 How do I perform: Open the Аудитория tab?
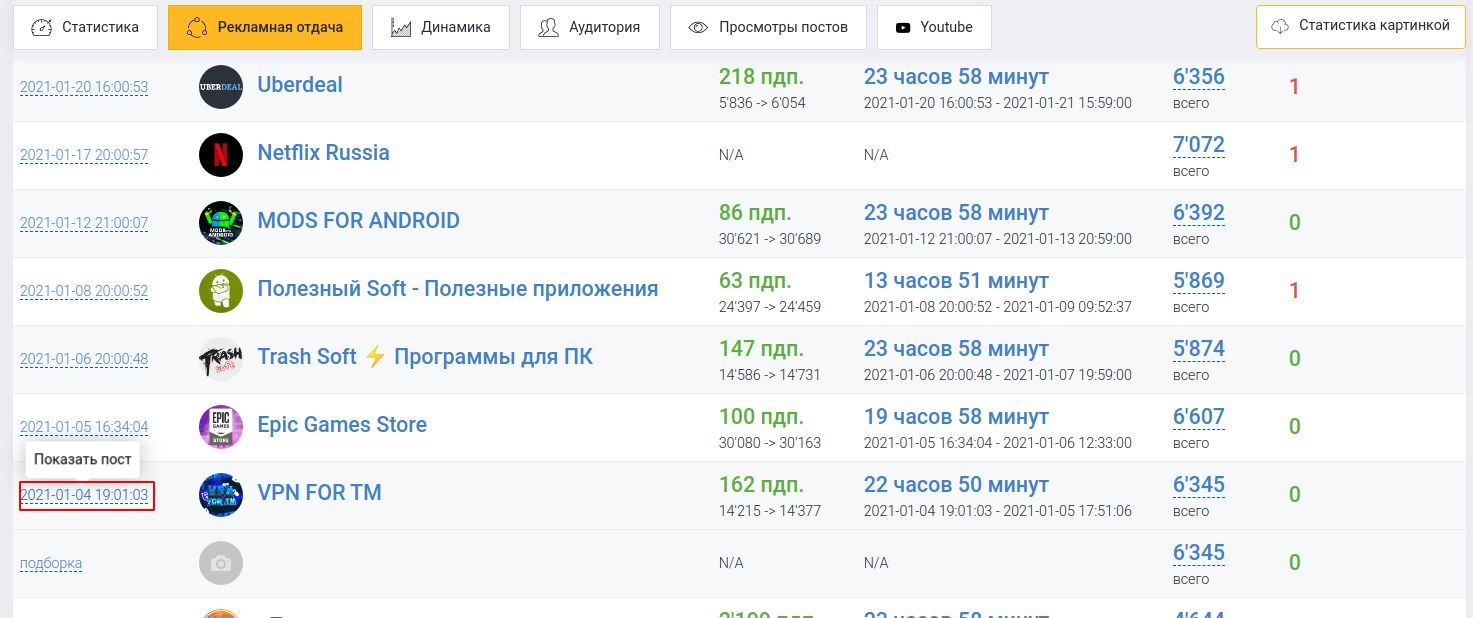tap(589, 27)
